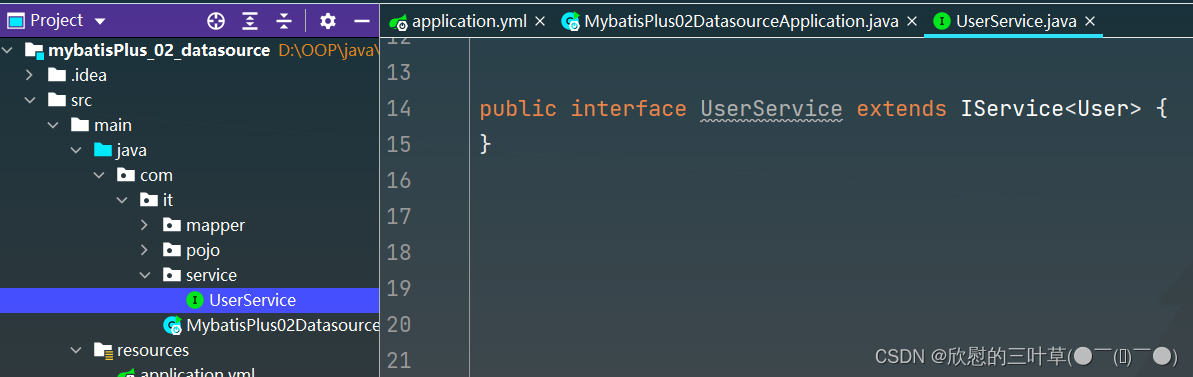Image resolution: width=1193 pixels, height=377 pixels.
Task: Open the Project panel settings gear
Action: click(x=327, y=21)
